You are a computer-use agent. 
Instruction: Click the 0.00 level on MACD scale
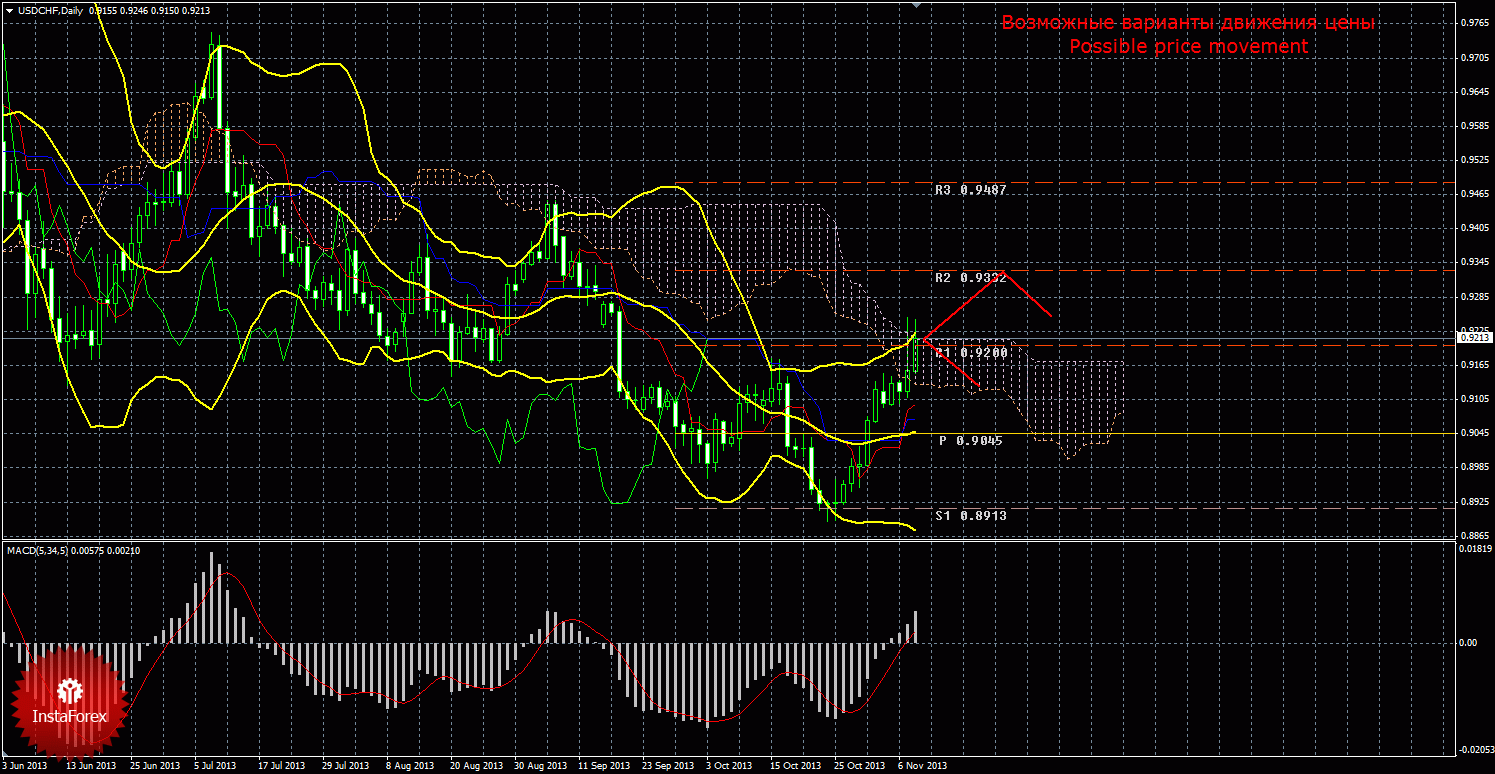click(1468, 642)
